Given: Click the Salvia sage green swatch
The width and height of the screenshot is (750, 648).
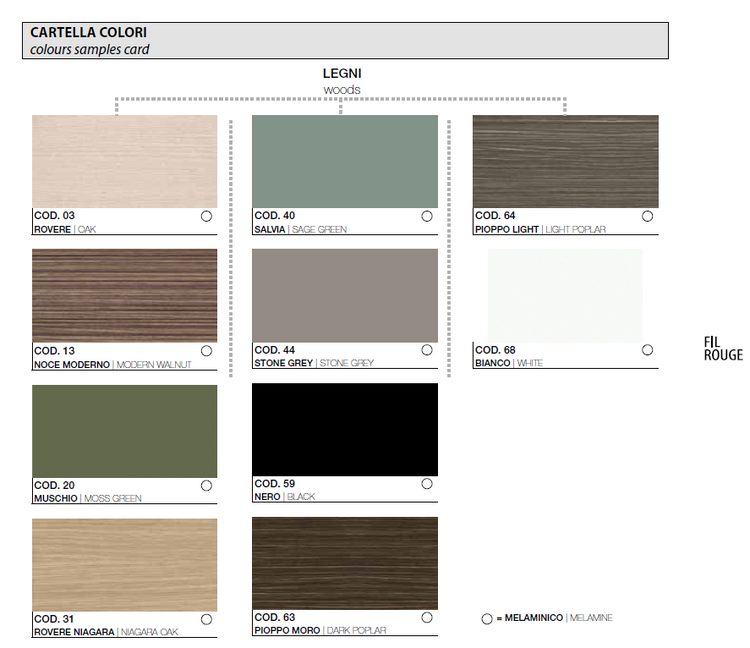Looking at the screenshot, I should [345, 161].
